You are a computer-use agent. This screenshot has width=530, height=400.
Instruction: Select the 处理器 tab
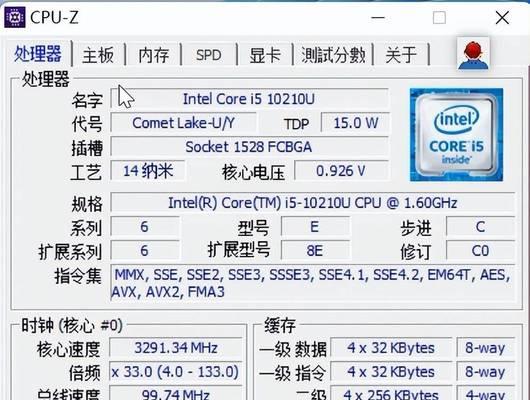pyautogui.click(x=38, y=54)
